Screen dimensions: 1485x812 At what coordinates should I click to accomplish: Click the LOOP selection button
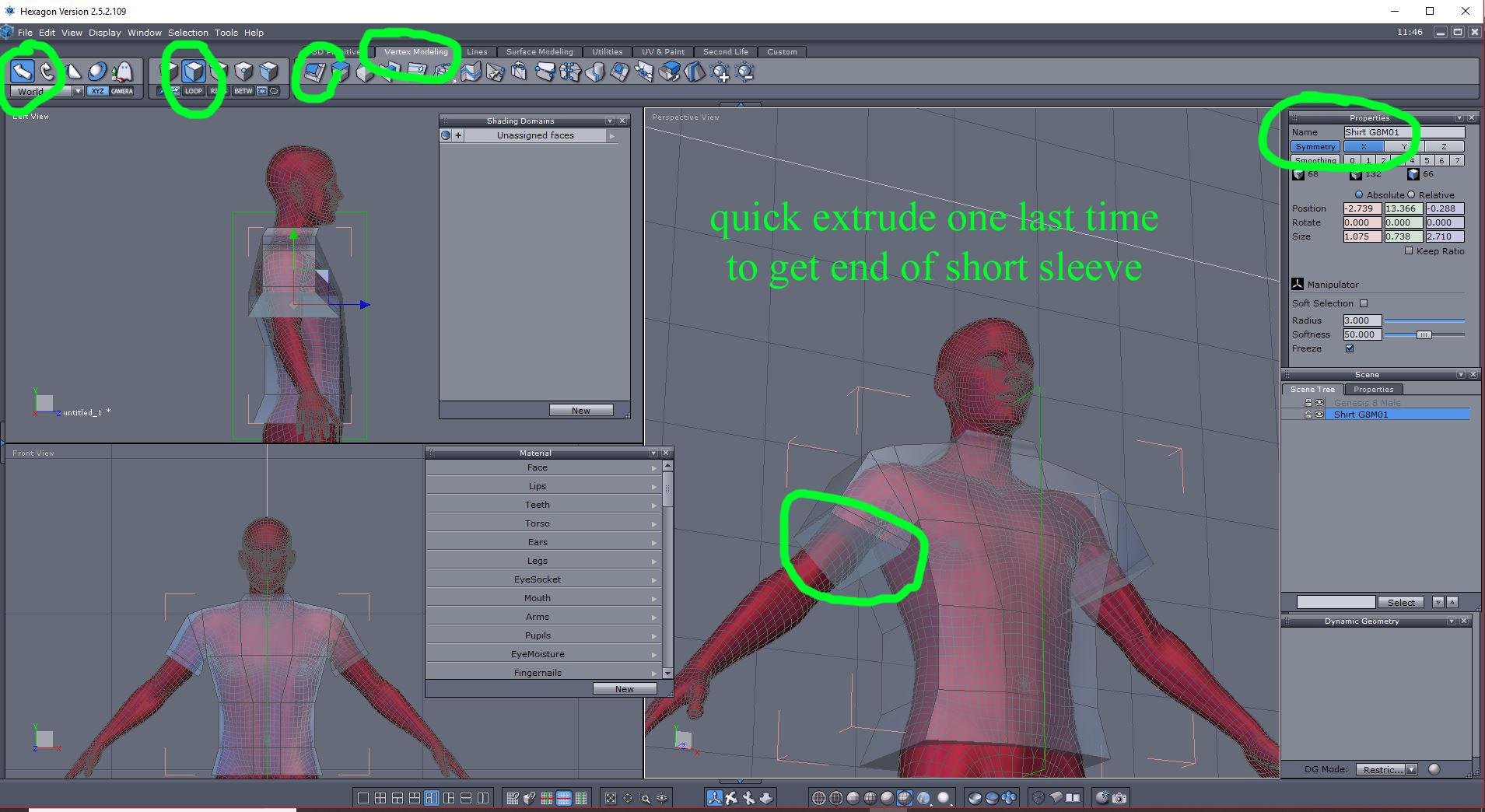[194, 91]
